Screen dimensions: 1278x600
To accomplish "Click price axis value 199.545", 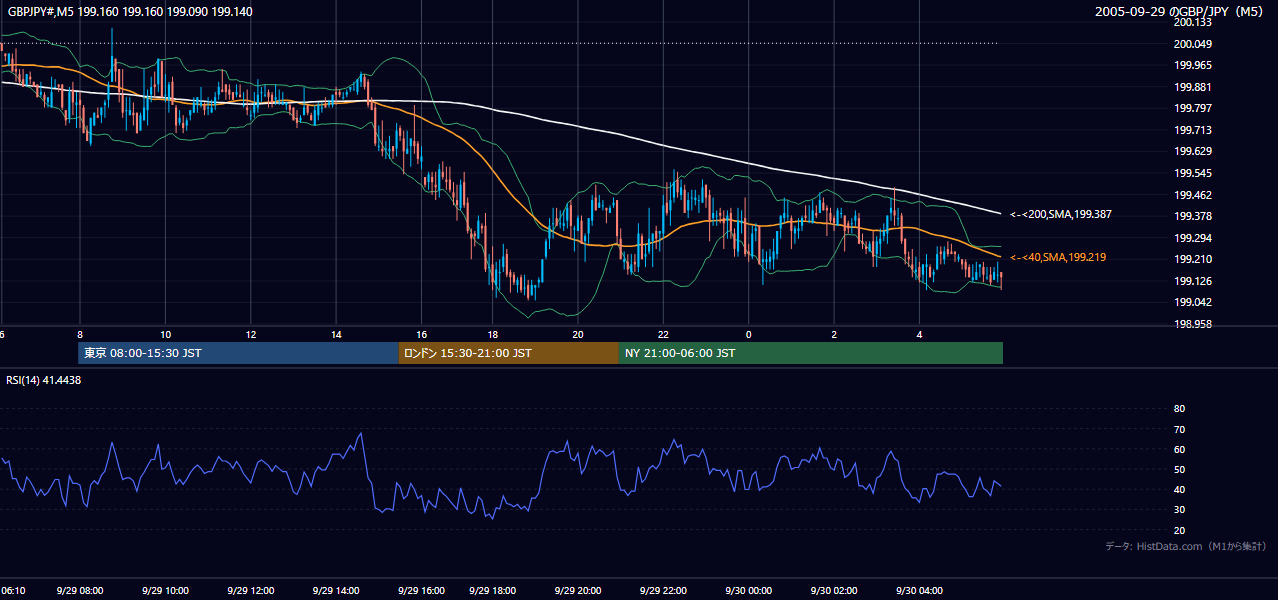I will tap(1193, 173).
